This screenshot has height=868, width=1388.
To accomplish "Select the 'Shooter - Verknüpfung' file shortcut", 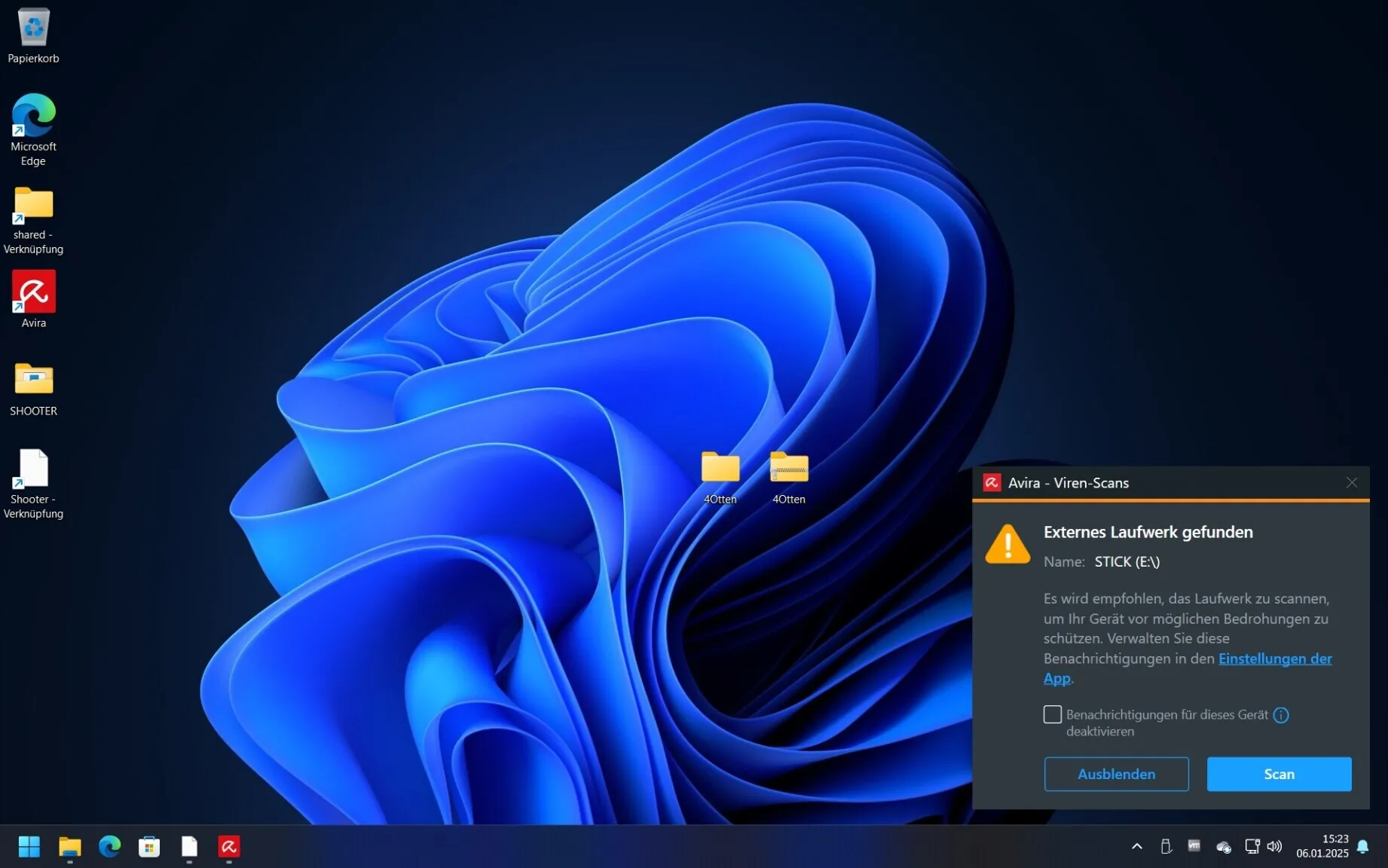I will click(x=33, y=469).
